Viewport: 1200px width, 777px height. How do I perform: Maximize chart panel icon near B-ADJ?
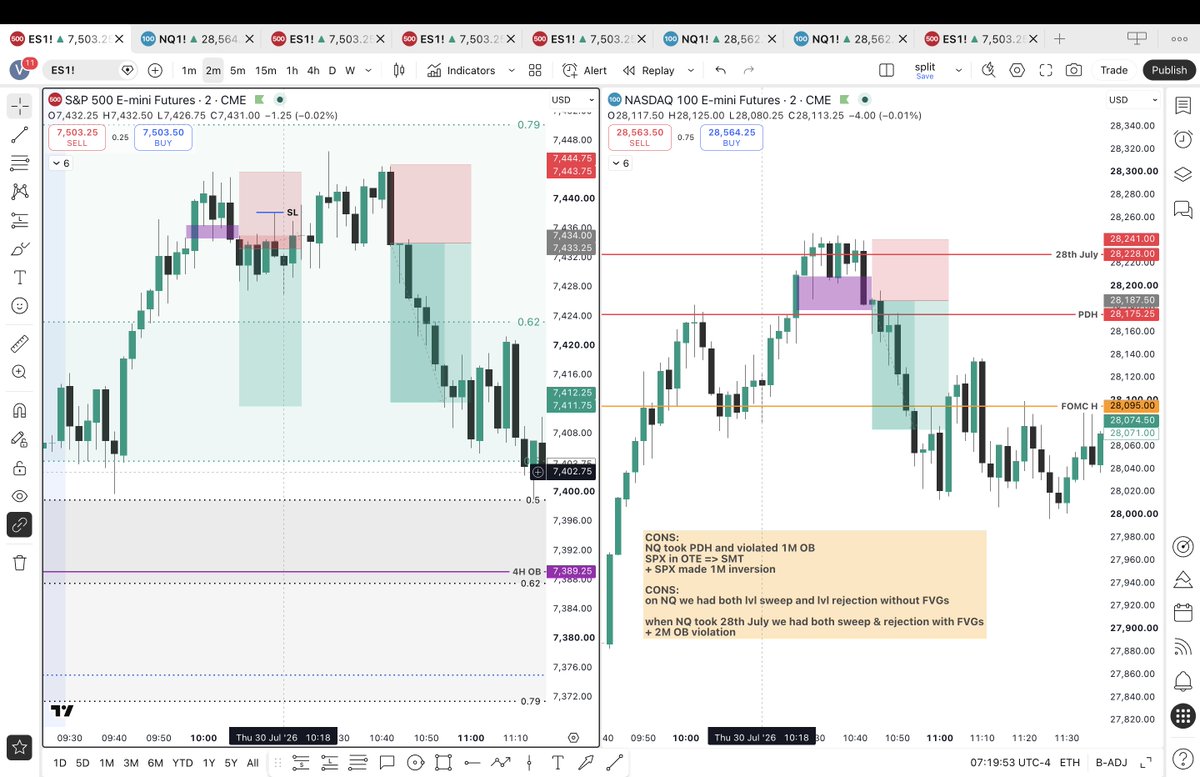click(x=1144, y=762)
